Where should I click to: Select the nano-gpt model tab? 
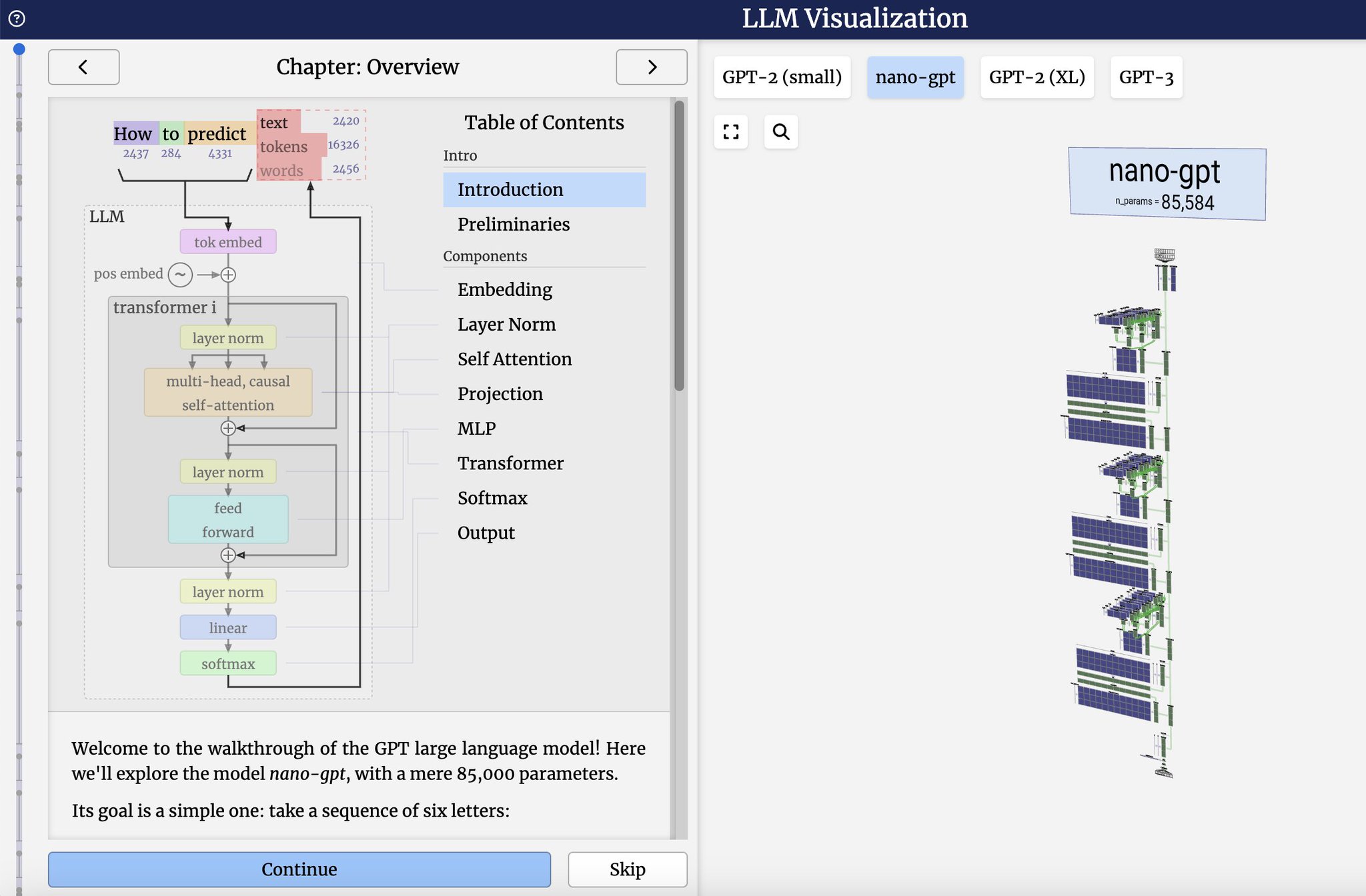click(916, 77)
